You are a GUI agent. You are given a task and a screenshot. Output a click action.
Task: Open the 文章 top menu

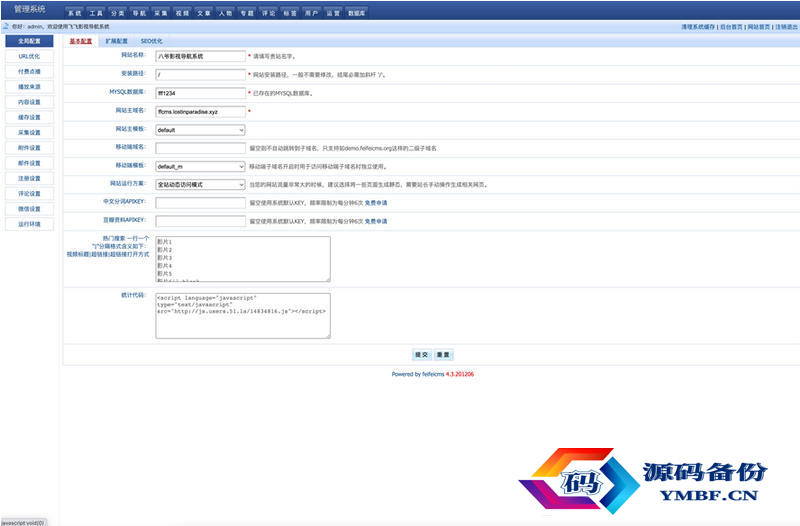coord(204,13)
